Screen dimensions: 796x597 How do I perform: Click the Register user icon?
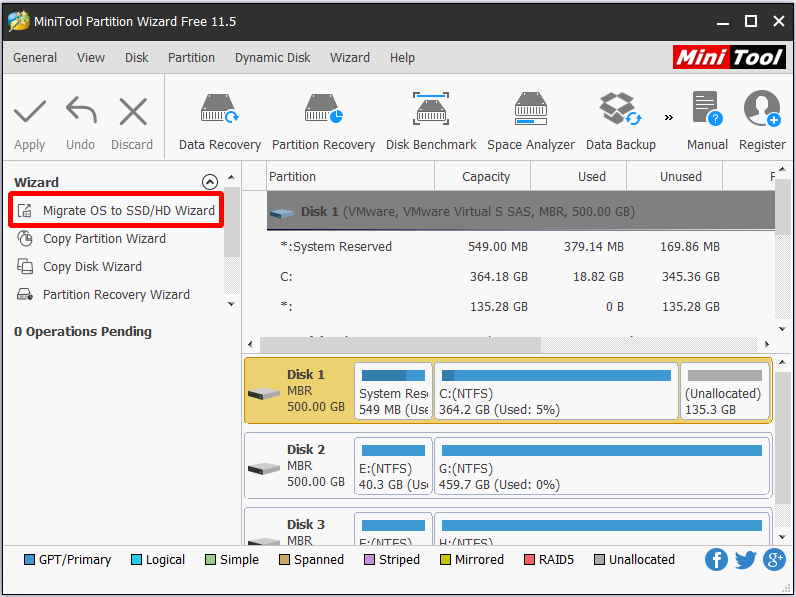point(762,109)
